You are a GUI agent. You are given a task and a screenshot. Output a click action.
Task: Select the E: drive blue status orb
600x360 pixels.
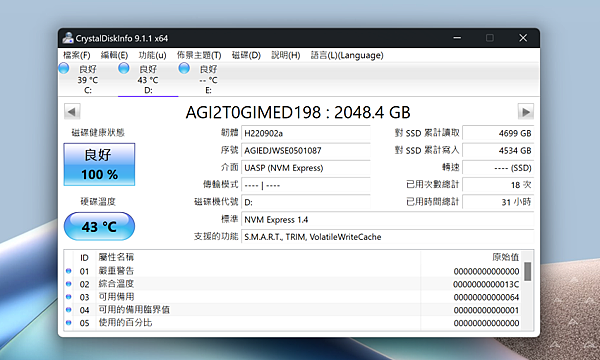point(184,68)
